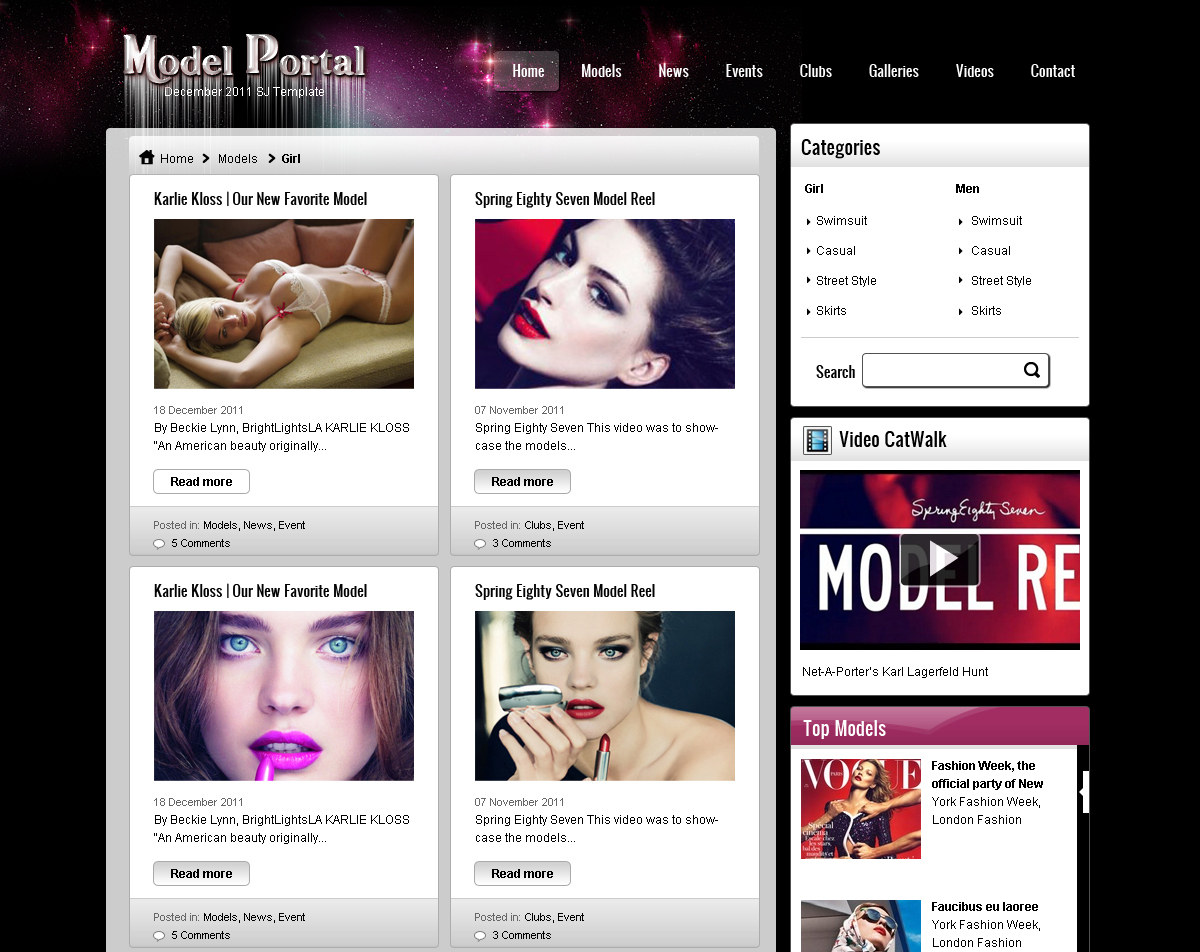Click the film strip icon beside Video CatWalk
The image size is (1200, 952).
point(817,440)
